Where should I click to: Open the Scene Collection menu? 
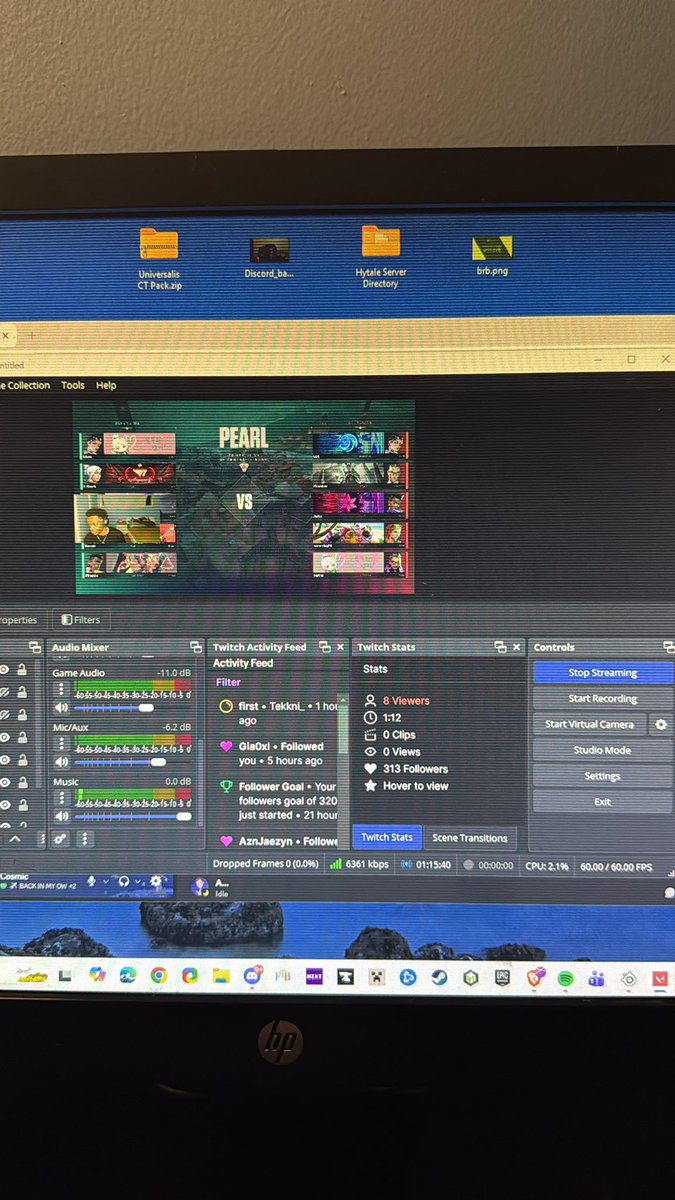coord(25,385)
